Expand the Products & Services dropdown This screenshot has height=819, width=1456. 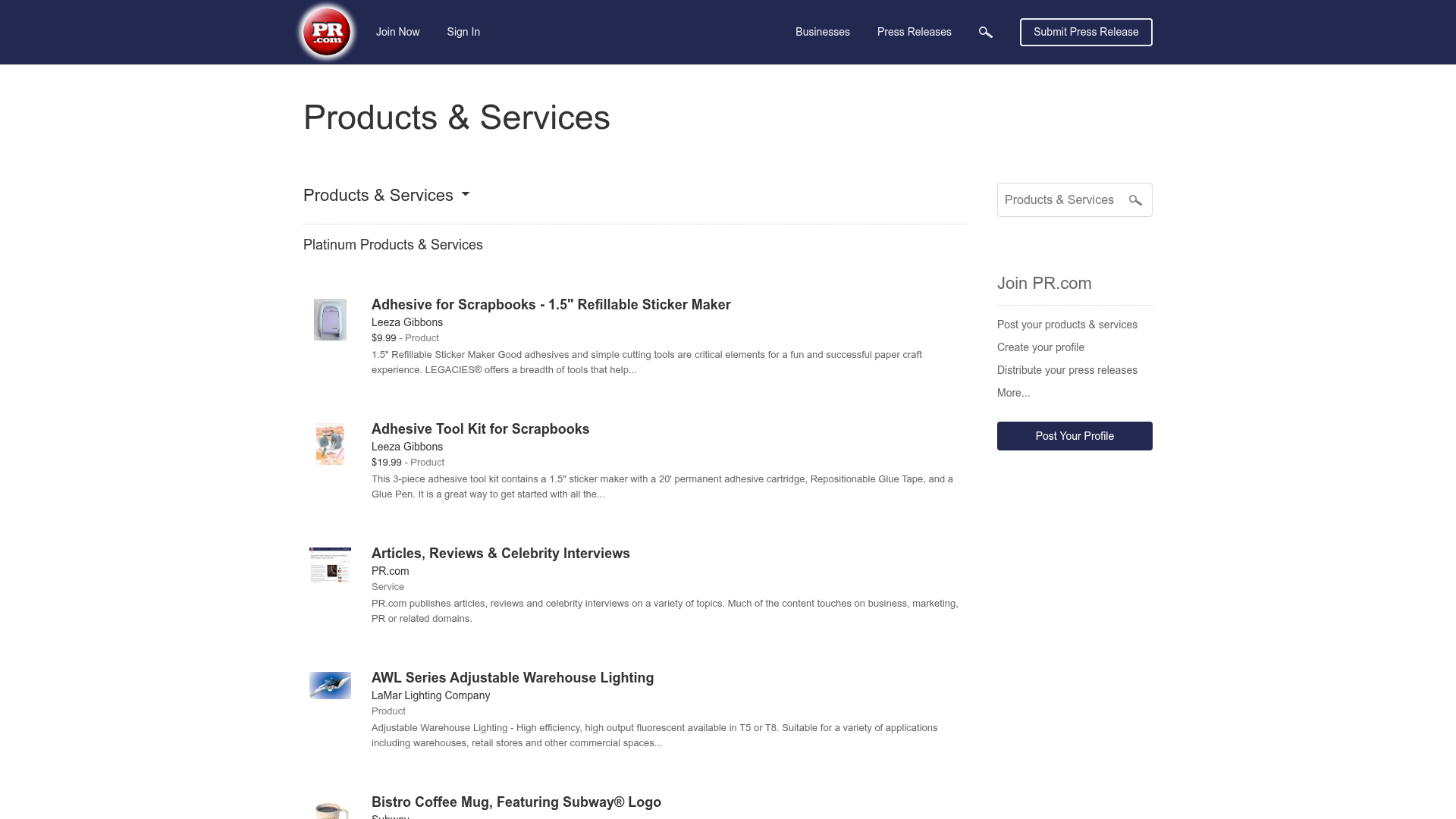pos(387,195)
